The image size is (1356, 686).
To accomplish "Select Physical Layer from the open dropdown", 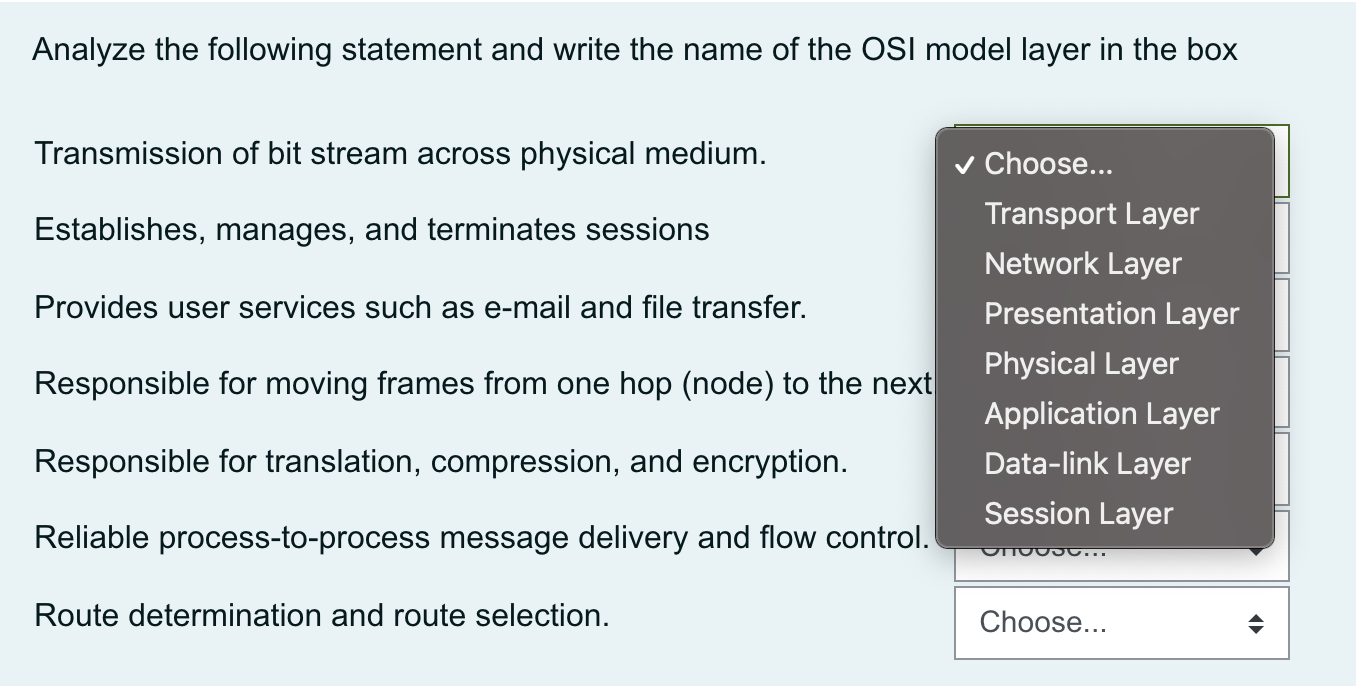I will click(1081, 363).
